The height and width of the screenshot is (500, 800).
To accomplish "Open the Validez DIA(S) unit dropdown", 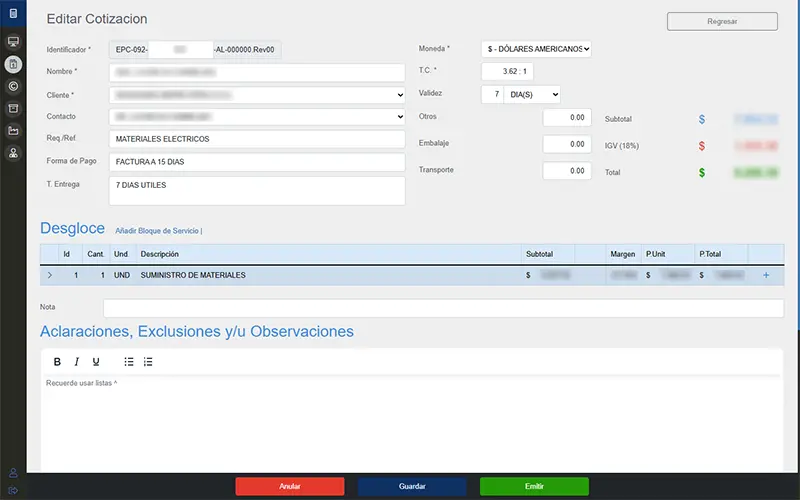I will 532,94.
